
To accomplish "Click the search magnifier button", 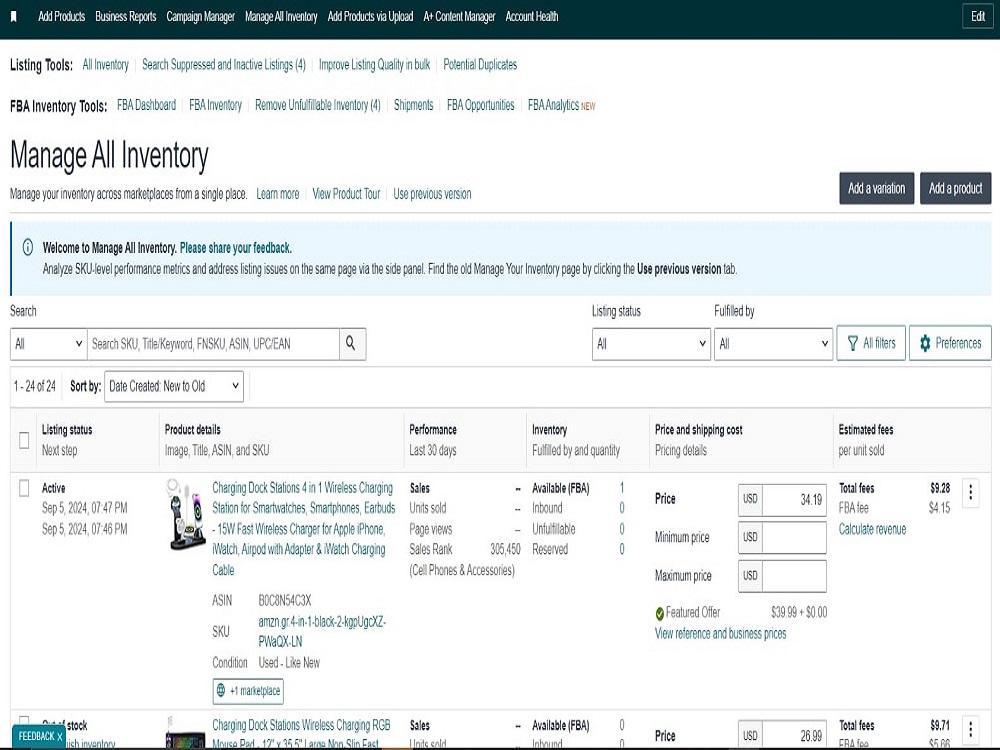I will (352, 344).
